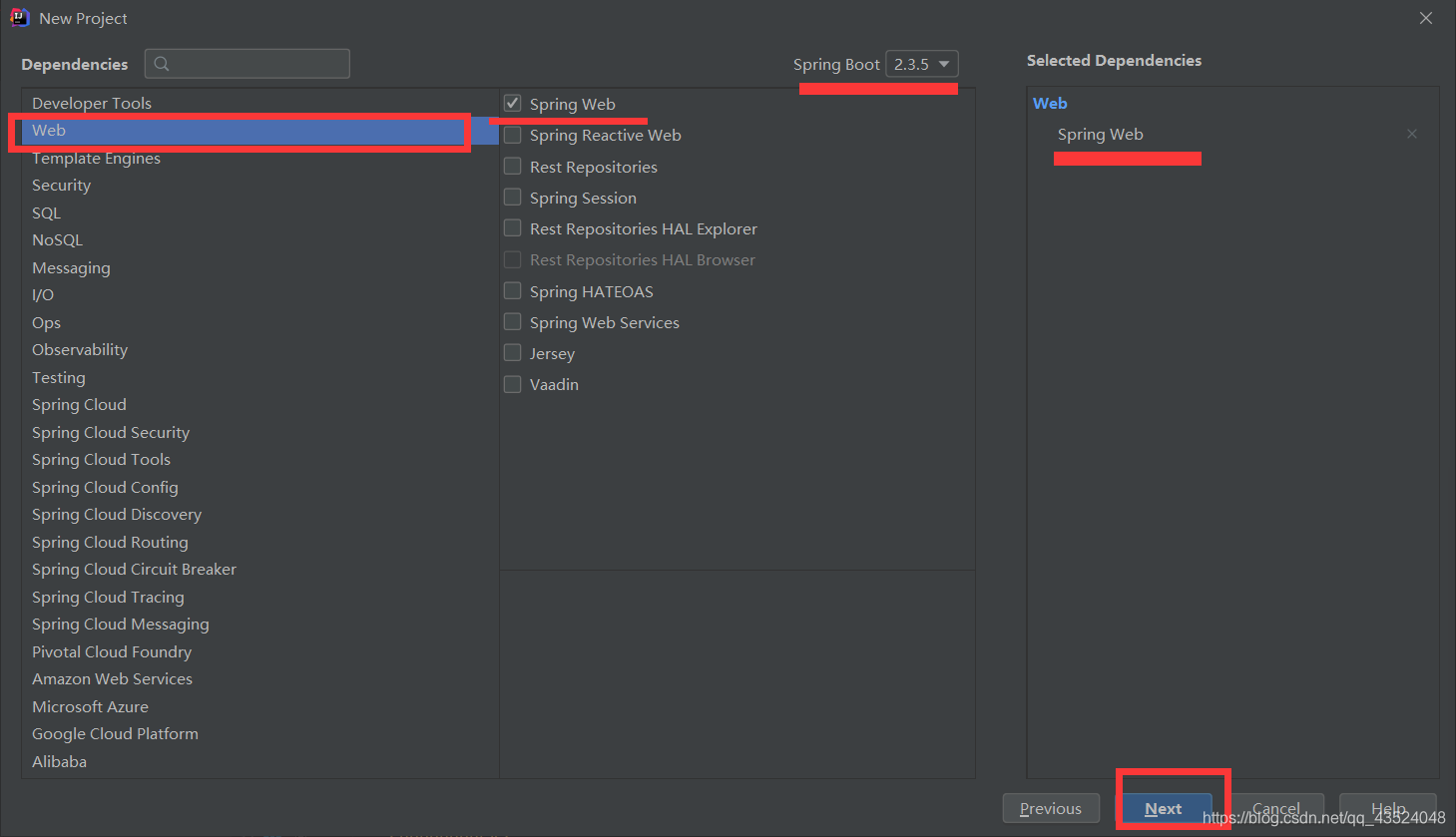The height and width of the screenshot is (837, 1456).
Task: Select the Jersey checkbox
Action: pos(513,353)
